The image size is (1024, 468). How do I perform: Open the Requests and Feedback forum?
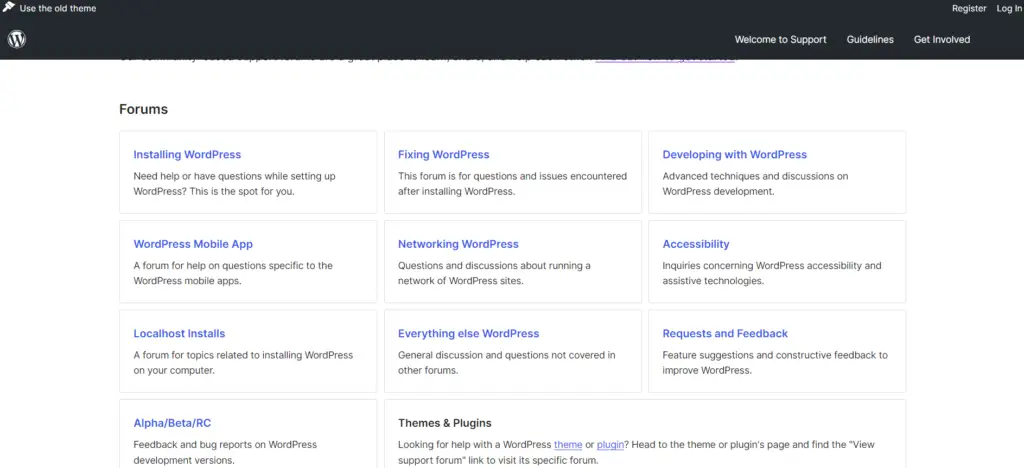(x=725, y=334)
